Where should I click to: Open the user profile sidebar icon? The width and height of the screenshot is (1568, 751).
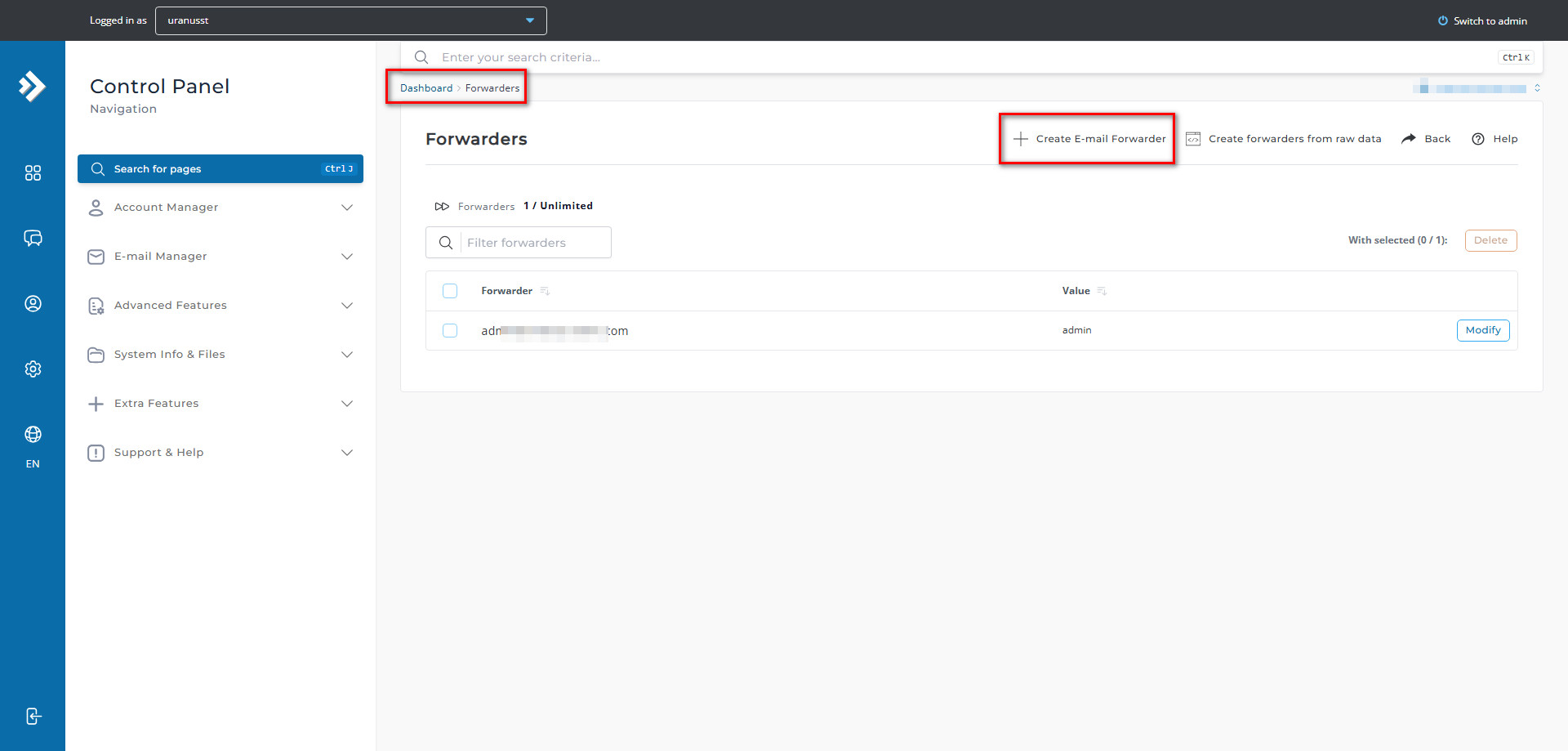pyautogui.click(x=33, y=303)
